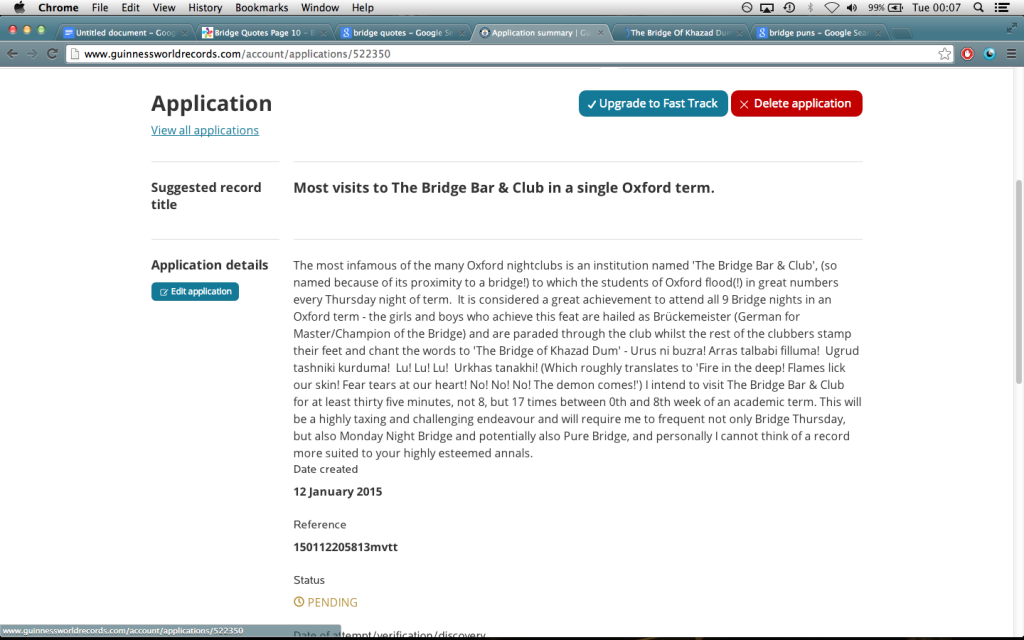Viewport: 1024px width, 640px height.
Task: Open Notification Center list icon
Action: [x=1002, y=8]
